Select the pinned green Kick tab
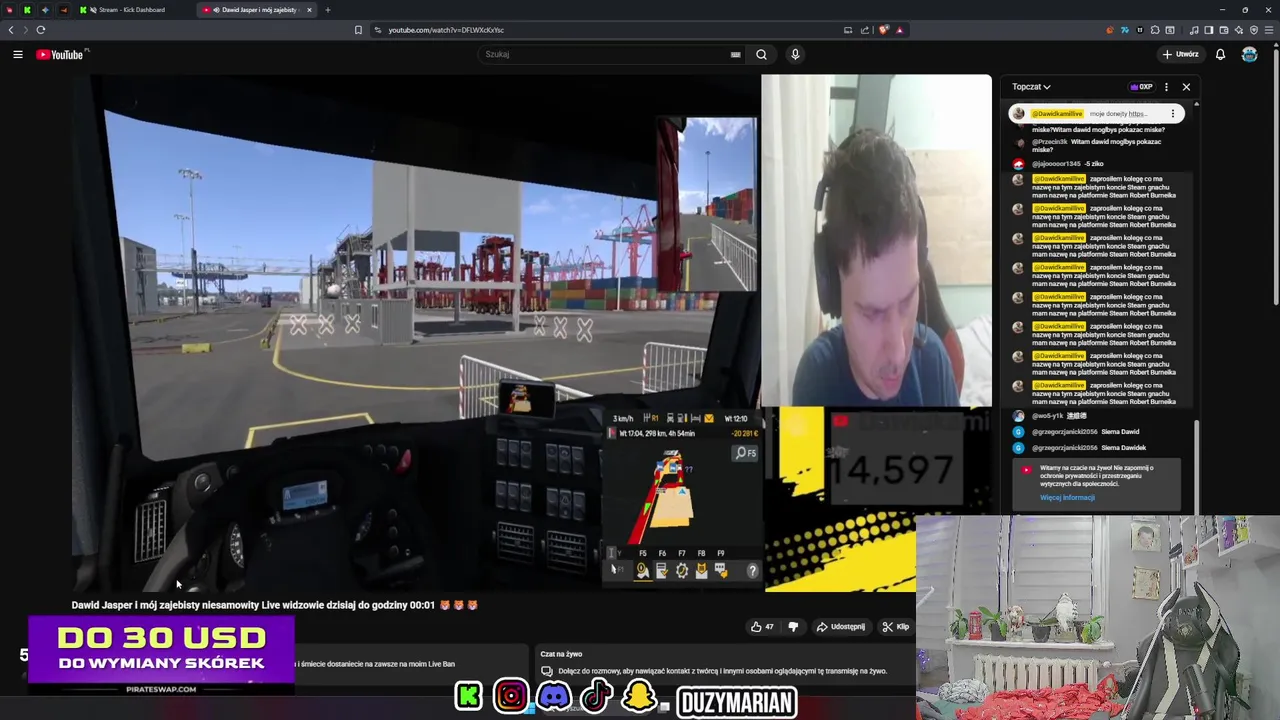 [27, 10]
